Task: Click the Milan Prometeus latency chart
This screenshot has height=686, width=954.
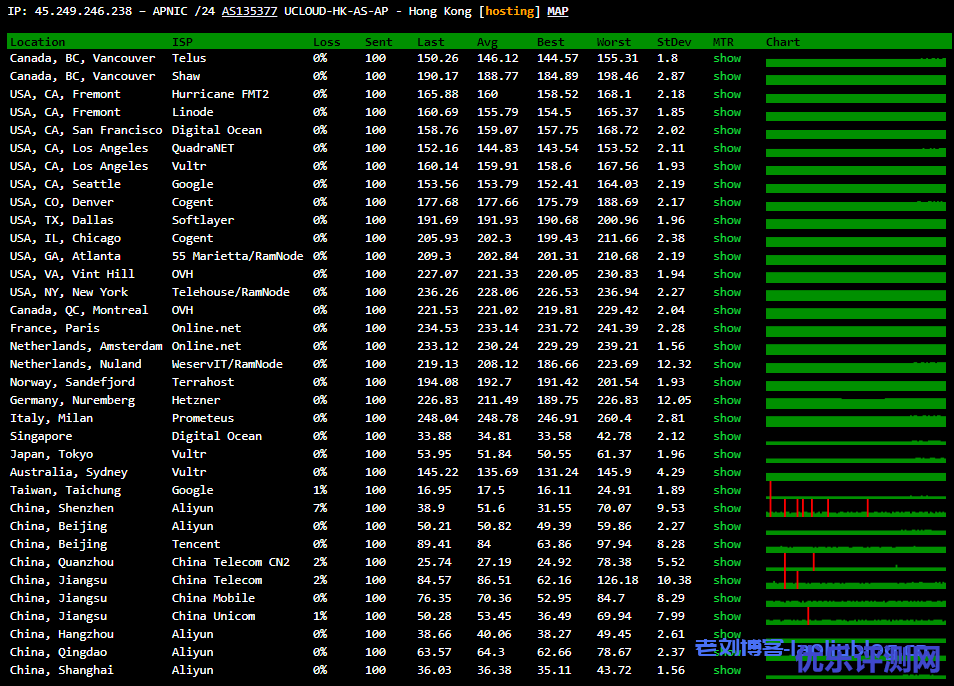Action: pyautogui.click(x=855, y=419)
